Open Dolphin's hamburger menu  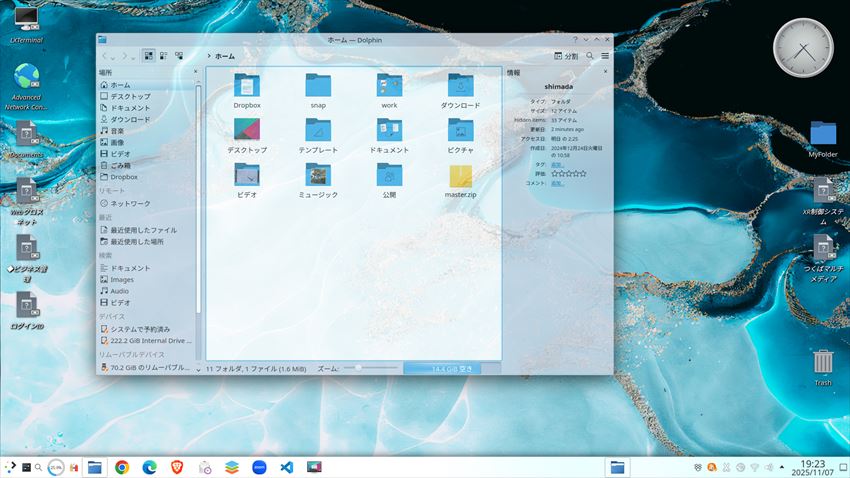tap(605, 56)
